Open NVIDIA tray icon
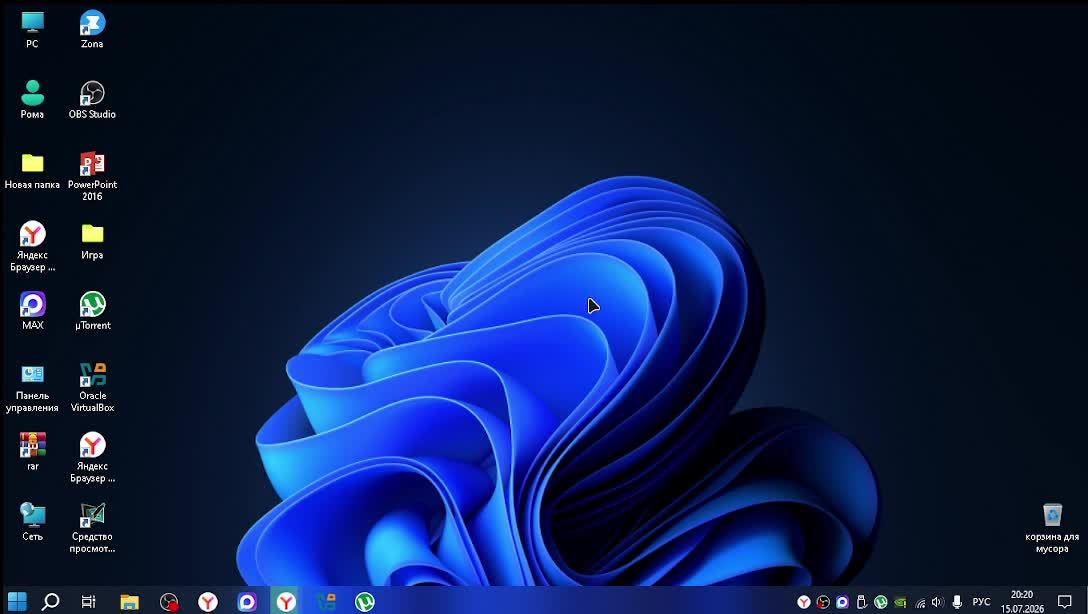This screenshot has width=1088, height=614. coord(900,602)
